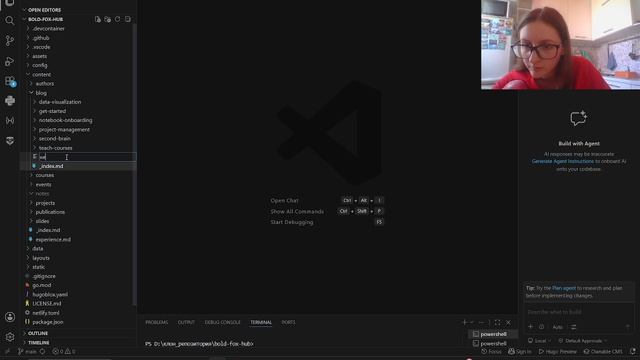Image resolution: width=640 pixels, height=360 pixels.
Task: Open the Search view in activity bar
Action: click(x=10, y=20)
